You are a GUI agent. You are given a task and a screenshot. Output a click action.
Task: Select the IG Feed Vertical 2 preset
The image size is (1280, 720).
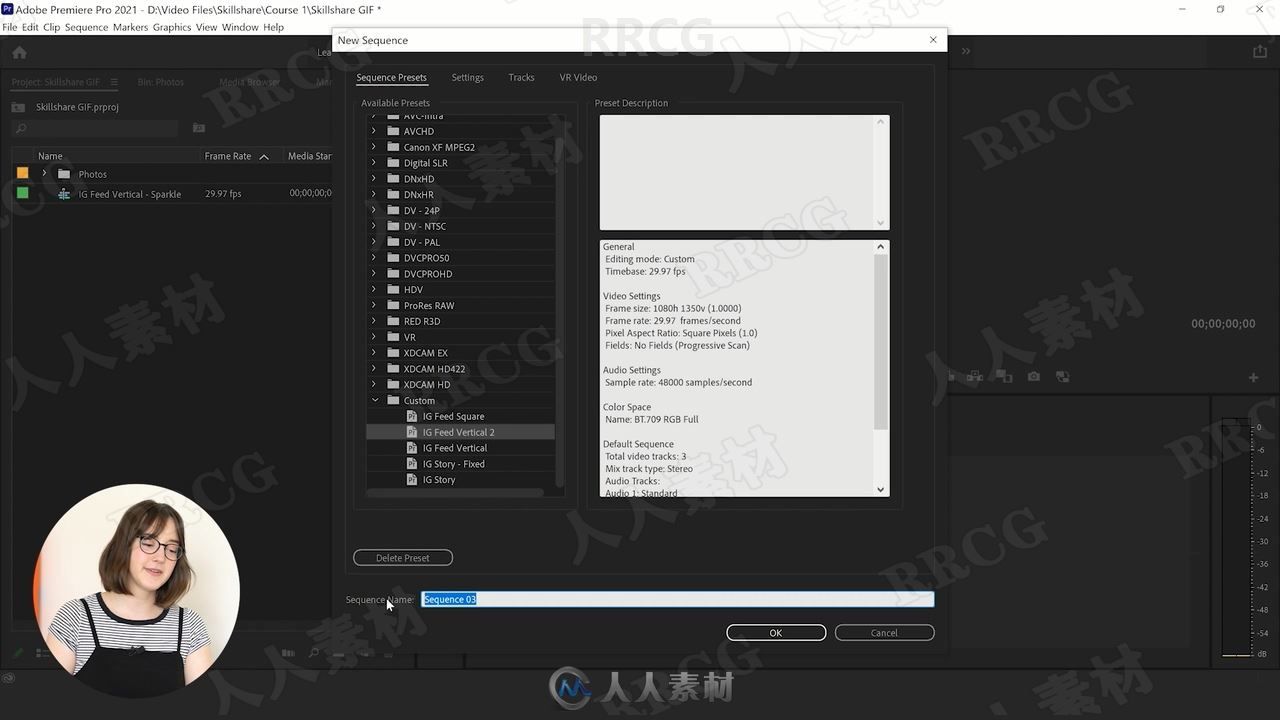[460, 432]
